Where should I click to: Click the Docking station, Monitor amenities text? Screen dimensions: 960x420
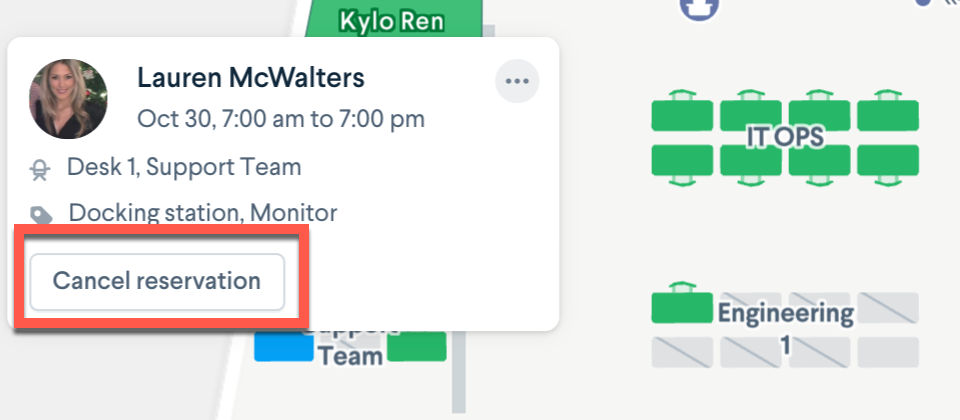point(203,213)
